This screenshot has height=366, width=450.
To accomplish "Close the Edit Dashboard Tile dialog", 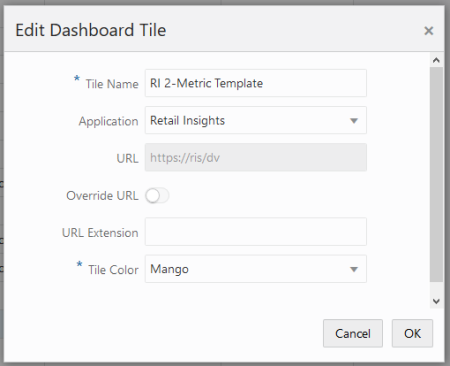I will pyautogui.click(x=428, y=31).
